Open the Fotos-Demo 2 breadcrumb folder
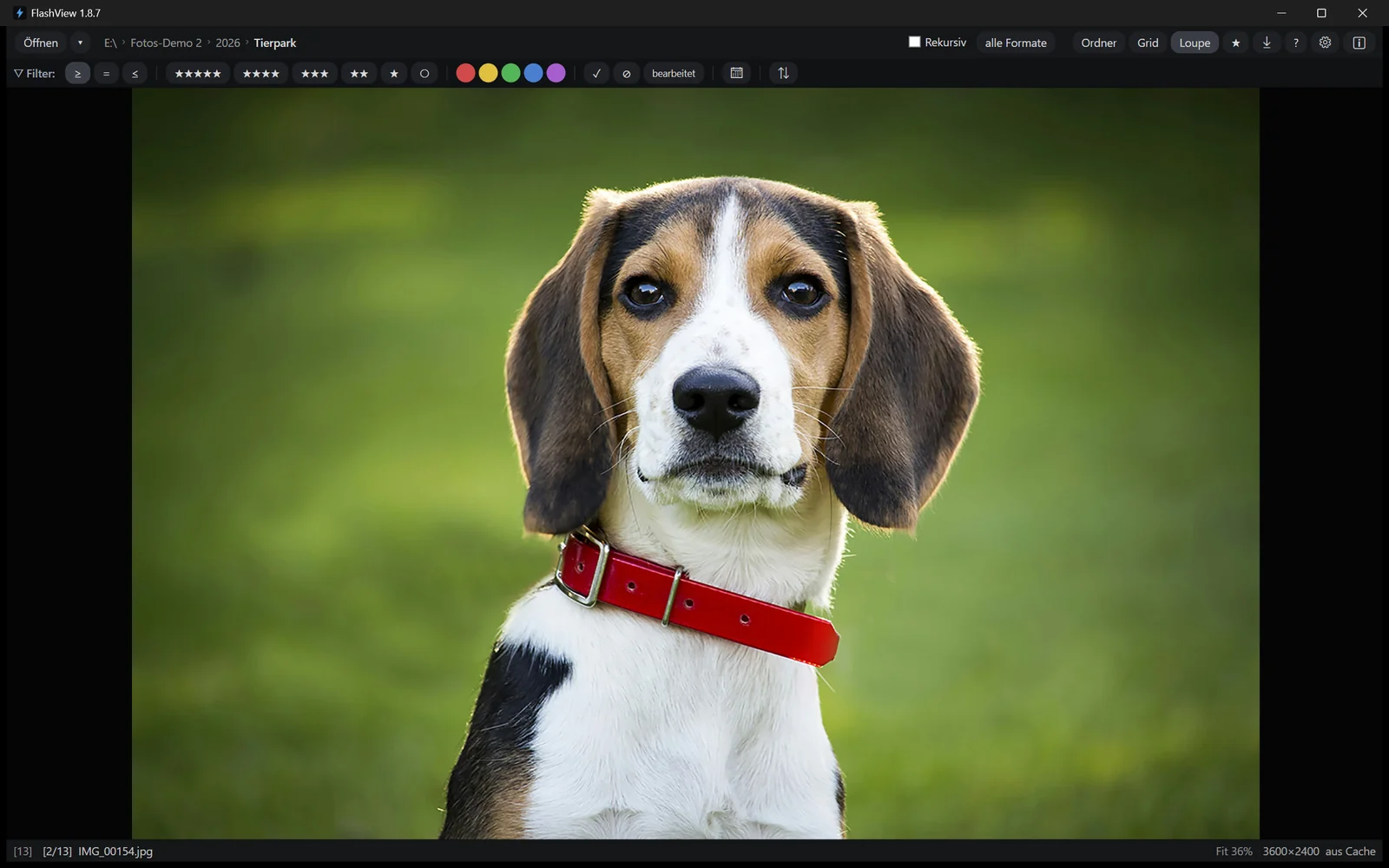The width and height of the screenshot is (1389, 868). 166,43
